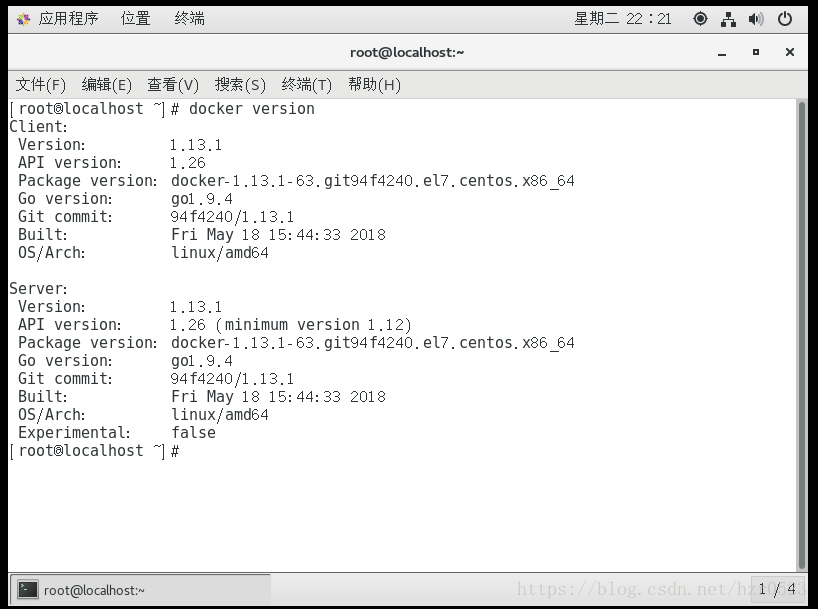This screenshot has height=609, width=818.
Task: Click Client 'Git commit:' label
Action: pyautogui.click(x=65, y=217)
